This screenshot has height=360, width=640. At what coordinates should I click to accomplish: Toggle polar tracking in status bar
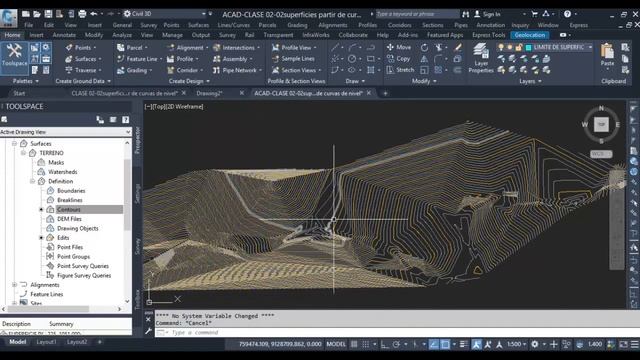[x=396, y=344]
